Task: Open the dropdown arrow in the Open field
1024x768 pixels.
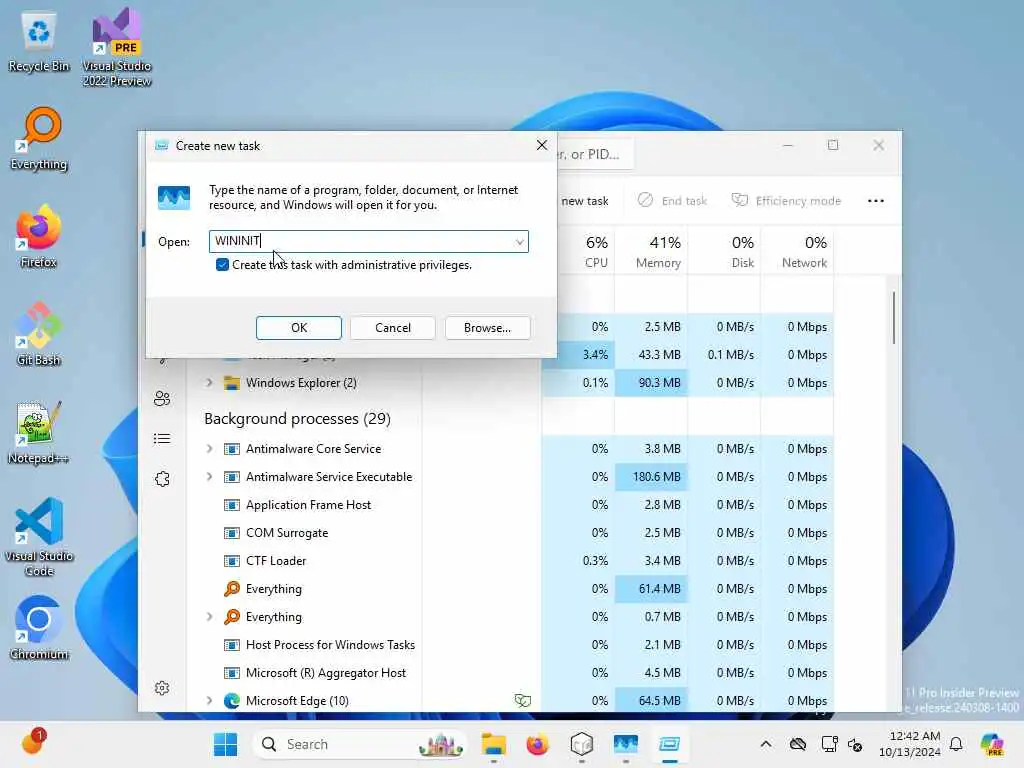Action: coord(519,242)
